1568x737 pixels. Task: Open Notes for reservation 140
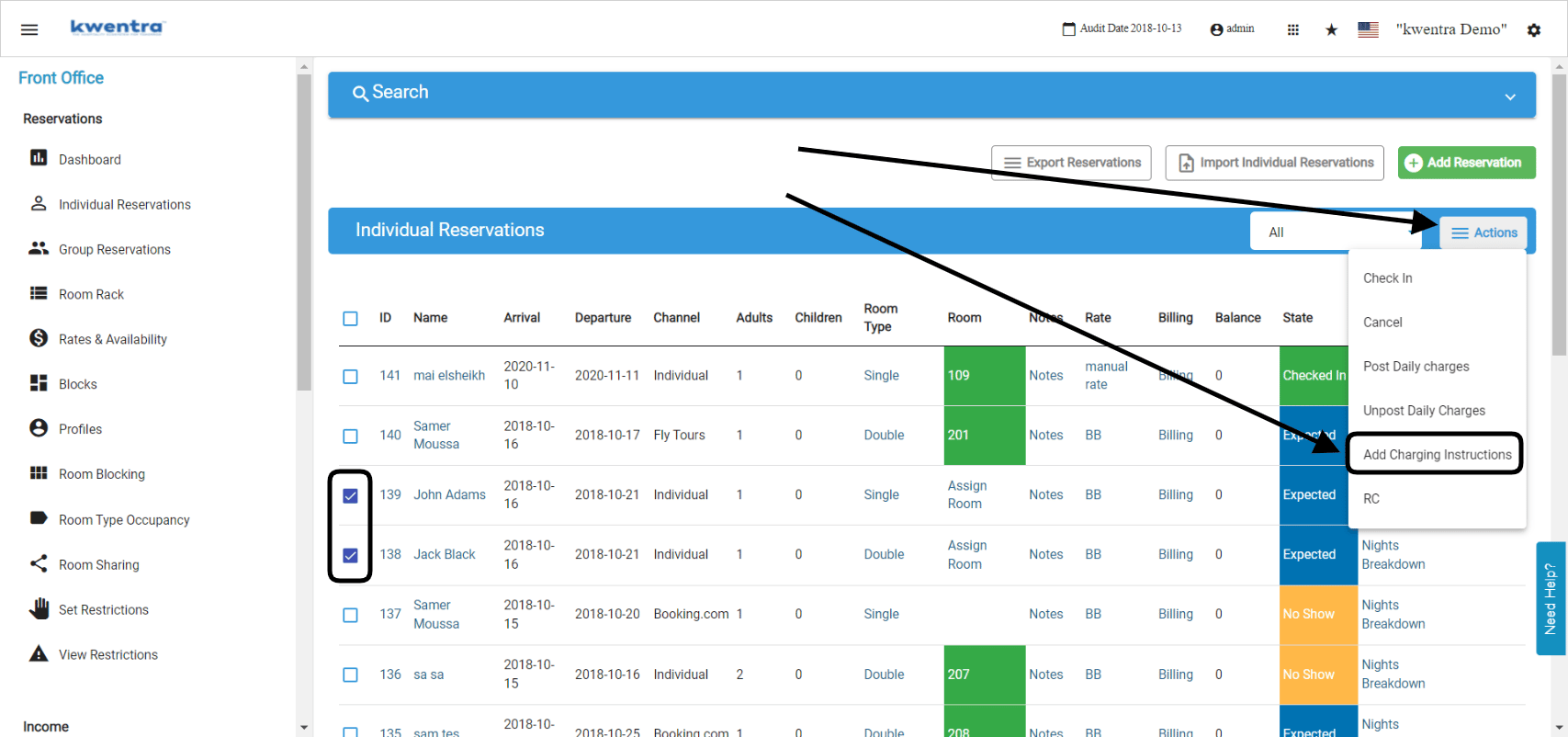pyautogui.click(x=1045, y=435)
